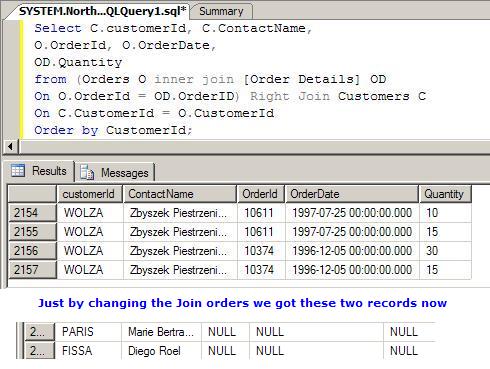Click the ContactName column header
Image resolution: width=490 pixels, height=369 pixels.
pyautogui.click(x=180, y=194)
